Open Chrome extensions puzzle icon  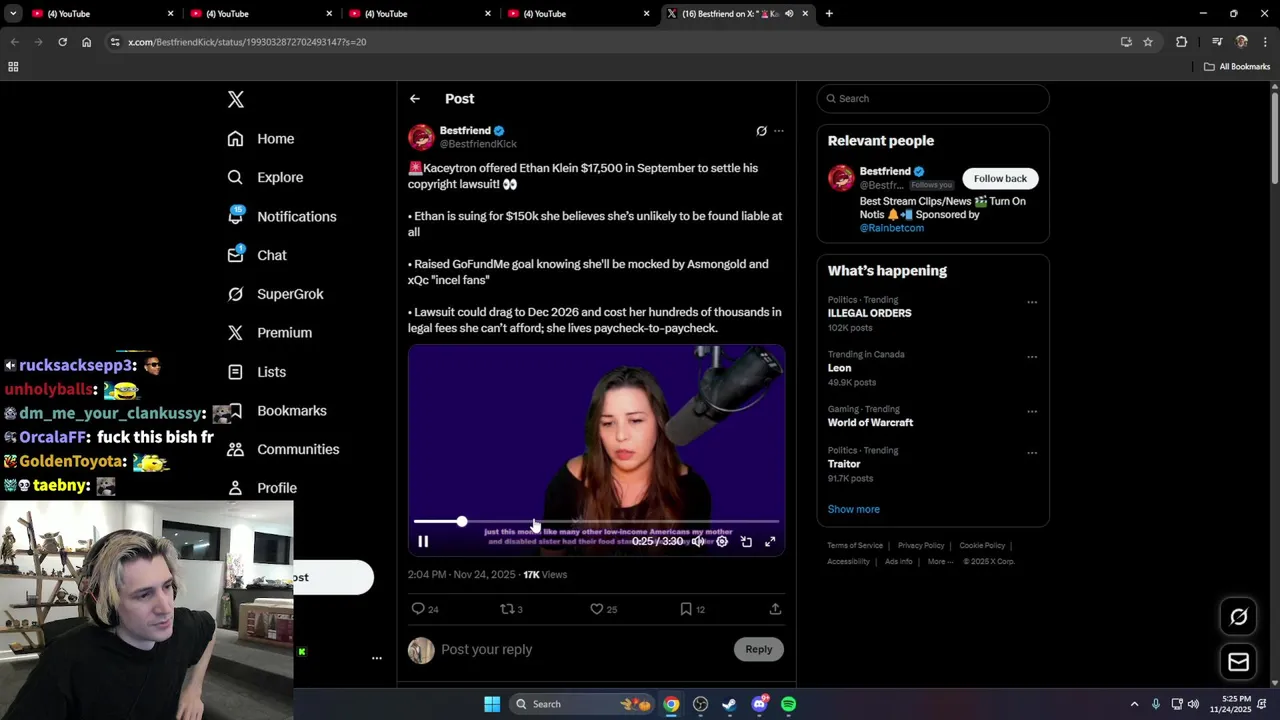(x=1181, y=42)
